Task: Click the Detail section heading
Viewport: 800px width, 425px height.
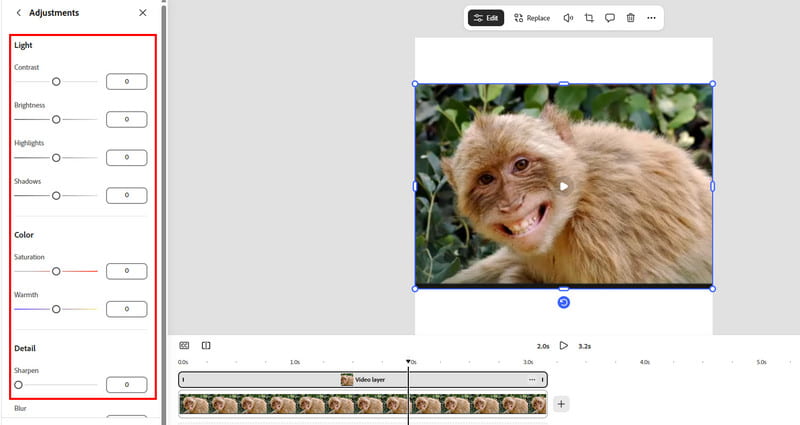Action: tap(25, 348)
